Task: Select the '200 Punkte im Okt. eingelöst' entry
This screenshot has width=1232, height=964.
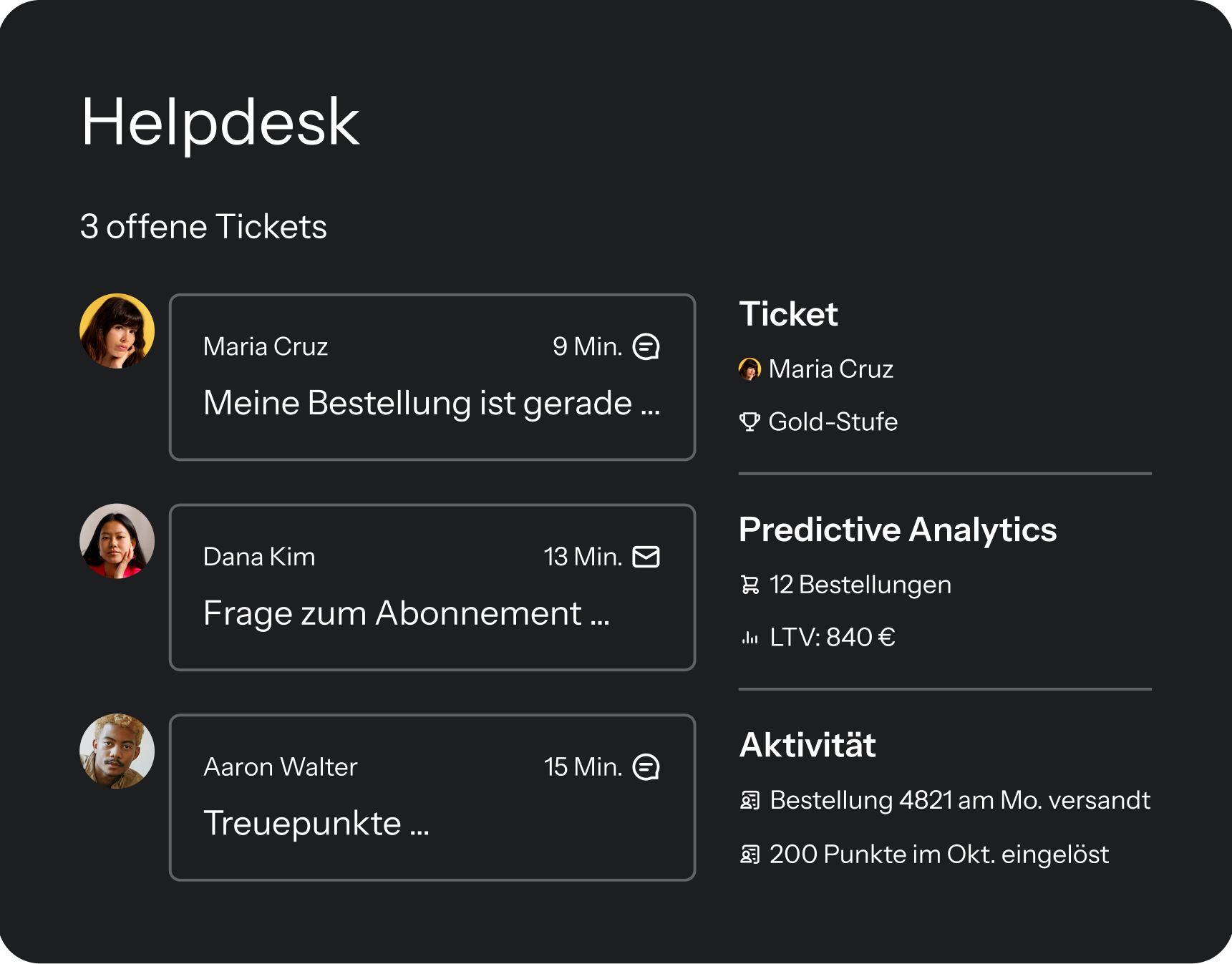Action: click(938, 855)
